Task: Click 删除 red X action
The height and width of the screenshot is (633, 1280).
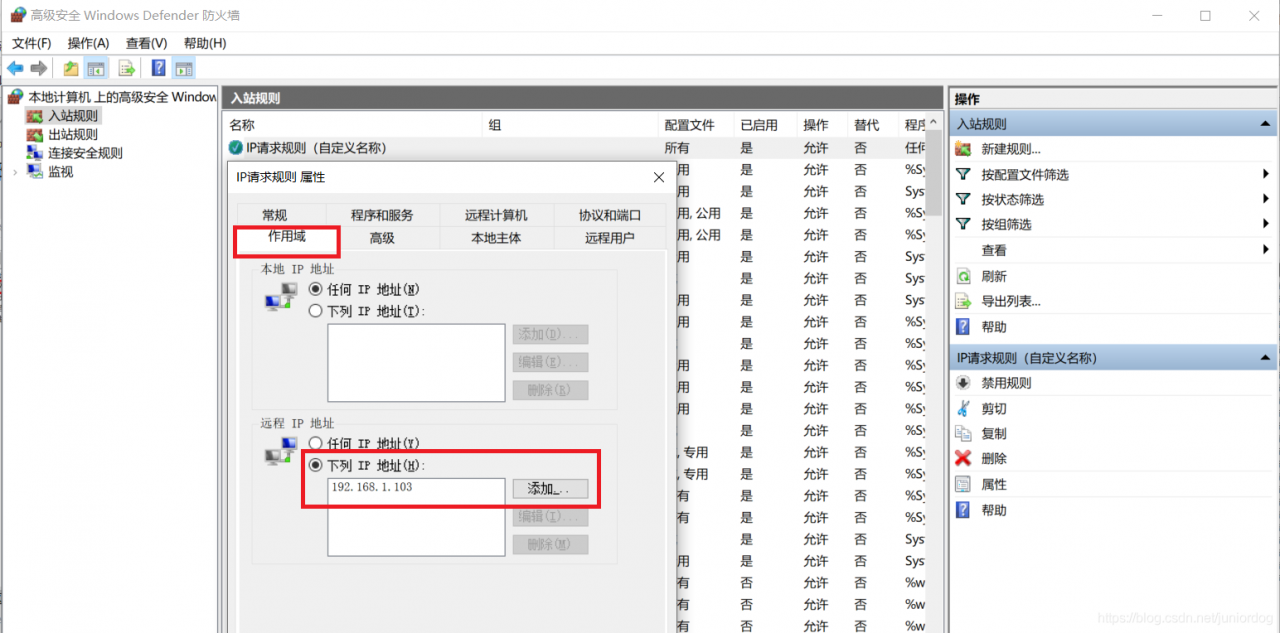Action: point(994,459)
